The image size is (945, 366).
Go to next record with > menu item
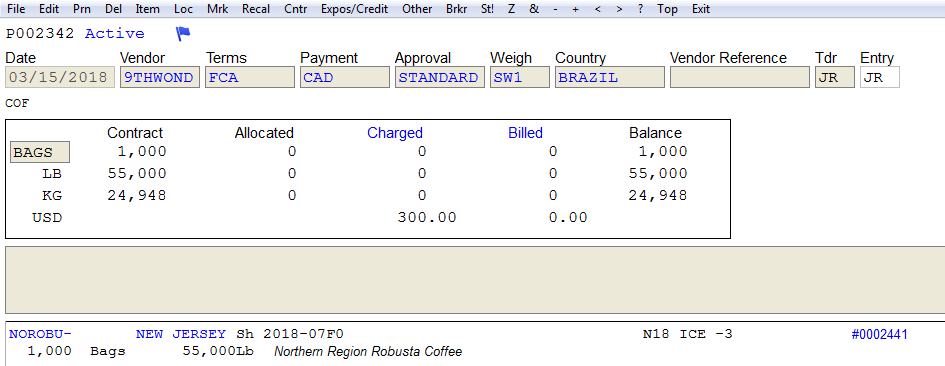click(x=619, y=9)
